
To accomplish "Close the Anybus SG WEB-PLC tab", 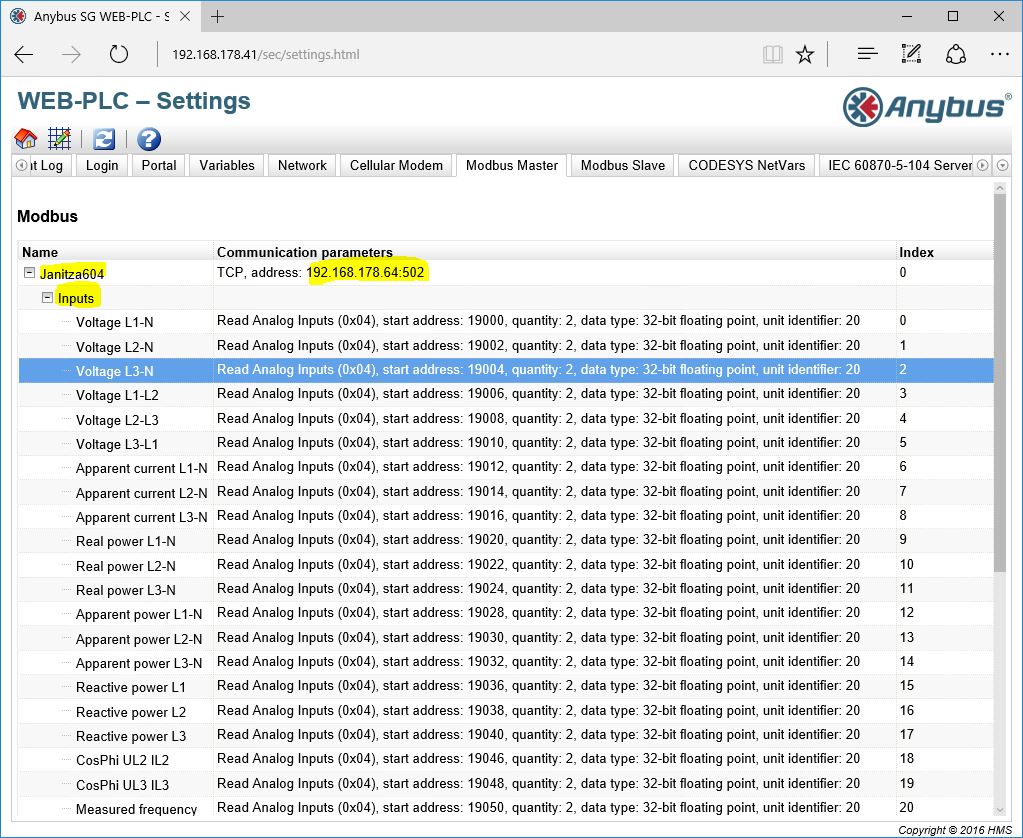I will [x=185, y=16].
